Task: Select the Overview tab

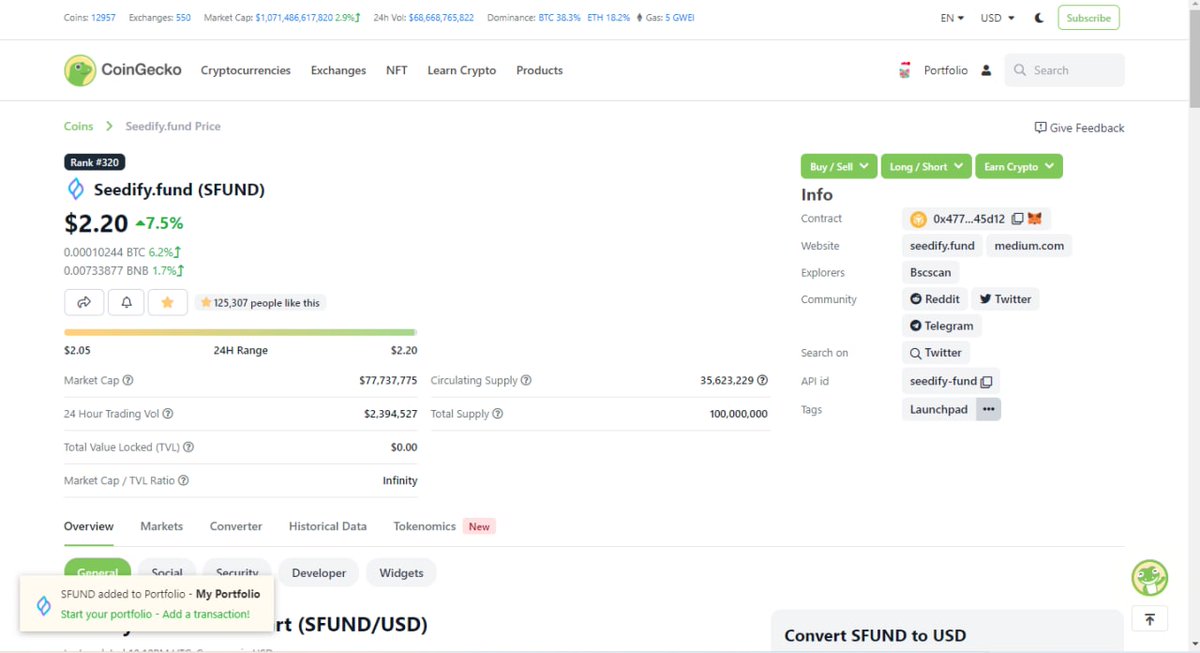Action: [x=89, y=526]
